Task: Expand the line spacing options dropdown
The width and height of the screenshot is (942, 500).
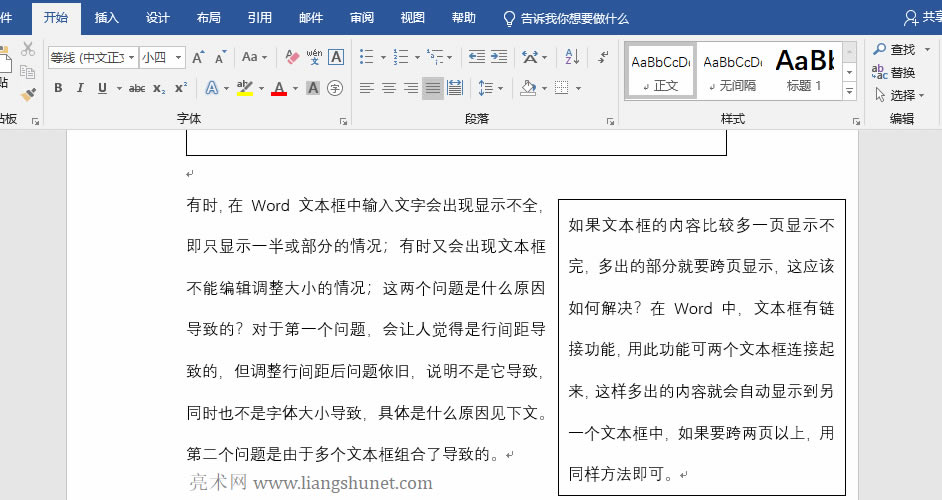Action: pos(500,88)
